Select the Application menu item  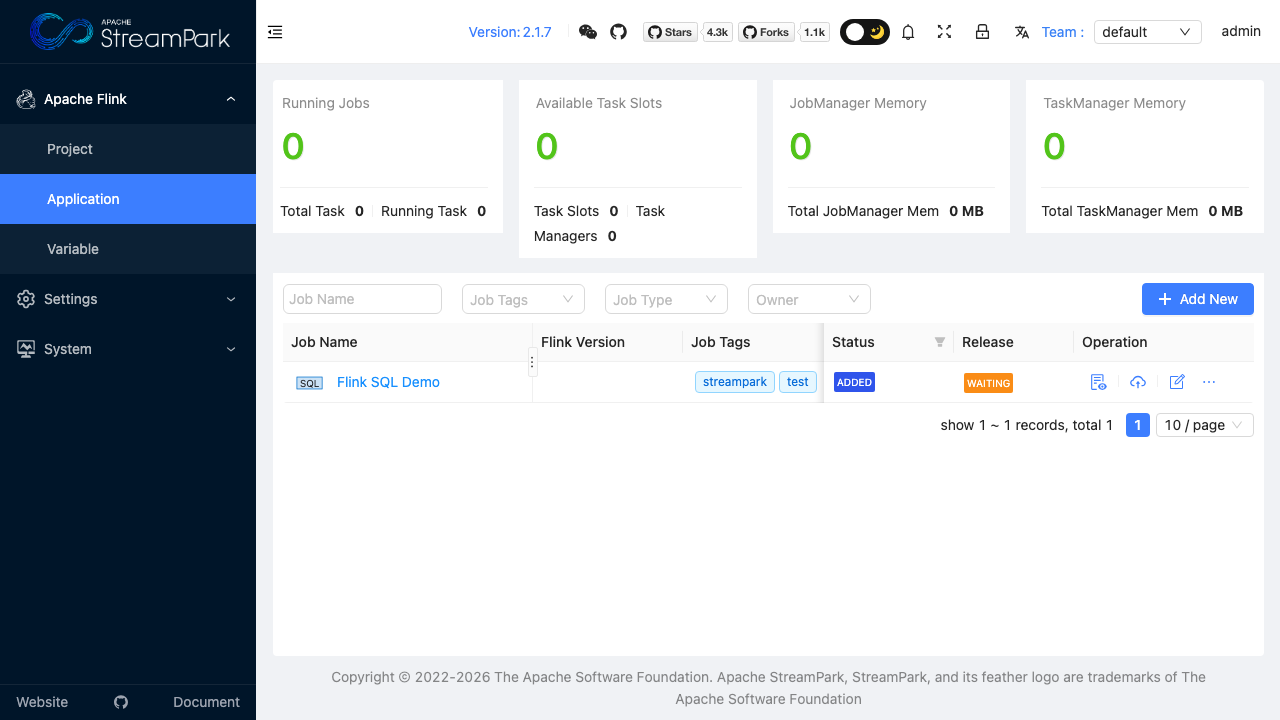click(x=128, y=199)
